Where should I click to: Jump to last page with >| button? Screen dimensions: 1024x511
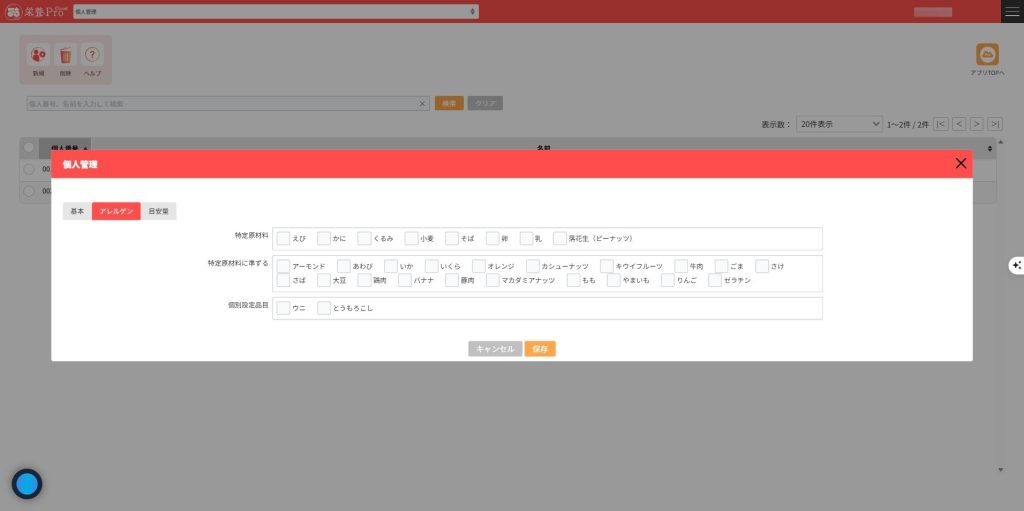[x=994, y=124]
